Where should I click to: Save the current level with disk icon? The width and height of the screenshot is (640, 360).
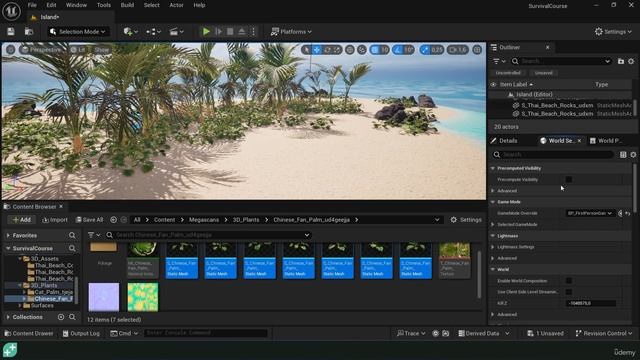11,31
